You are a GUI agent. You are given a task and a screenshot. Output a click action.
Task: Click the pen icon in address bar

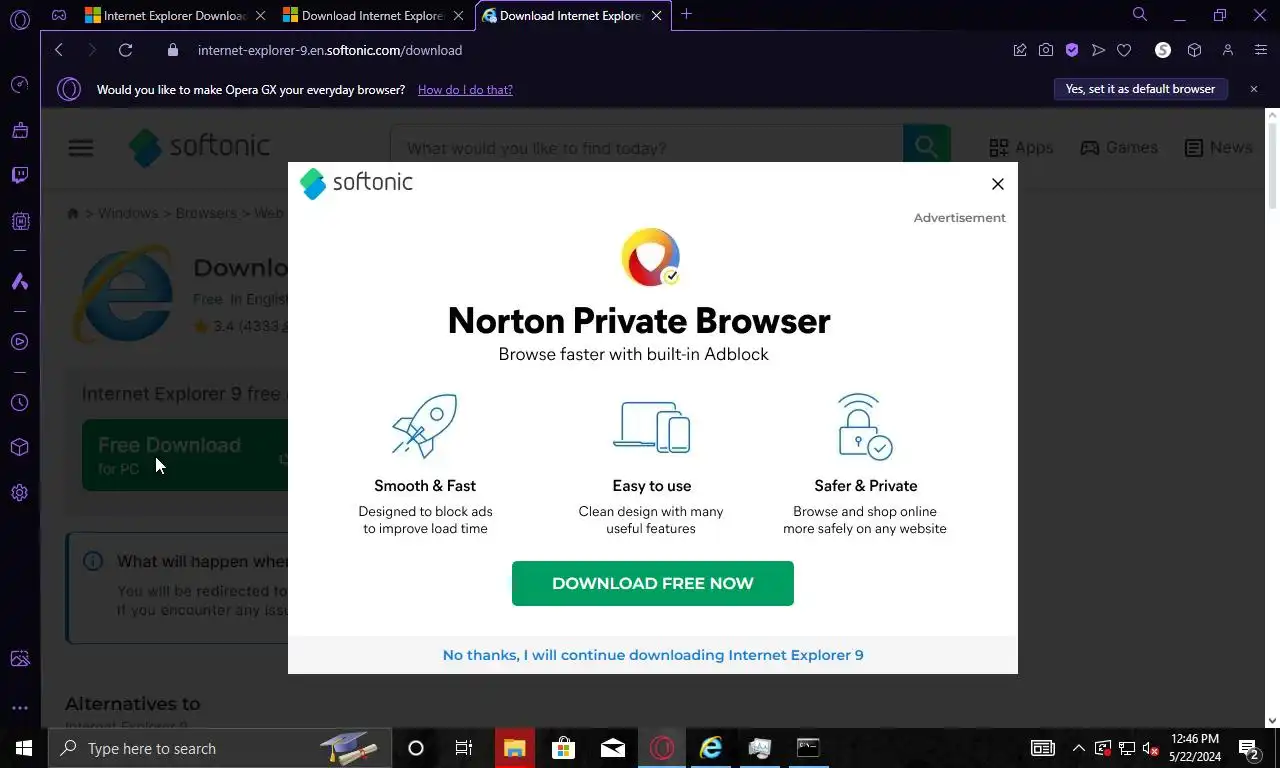(1020, 50)
